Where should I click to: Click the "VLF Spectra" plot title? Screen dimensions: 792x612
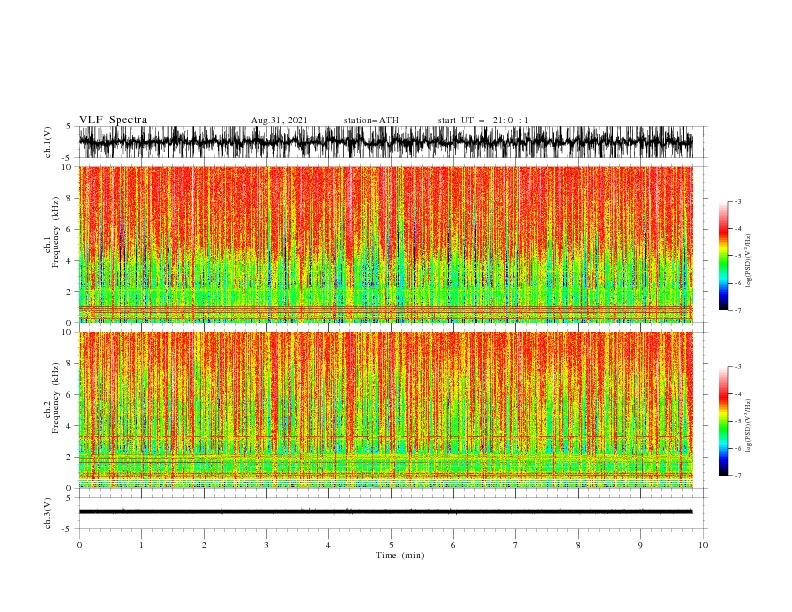(x=113, y=120)
